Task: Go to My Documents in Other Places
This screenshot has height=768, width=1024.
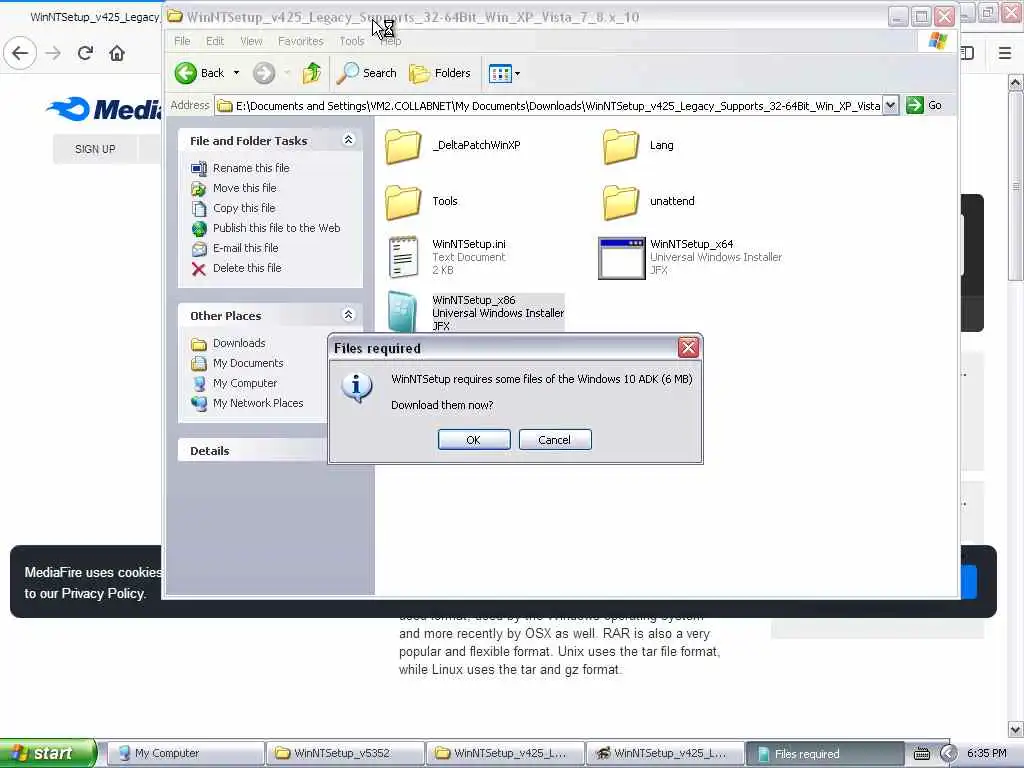Action: pos(248,363)
